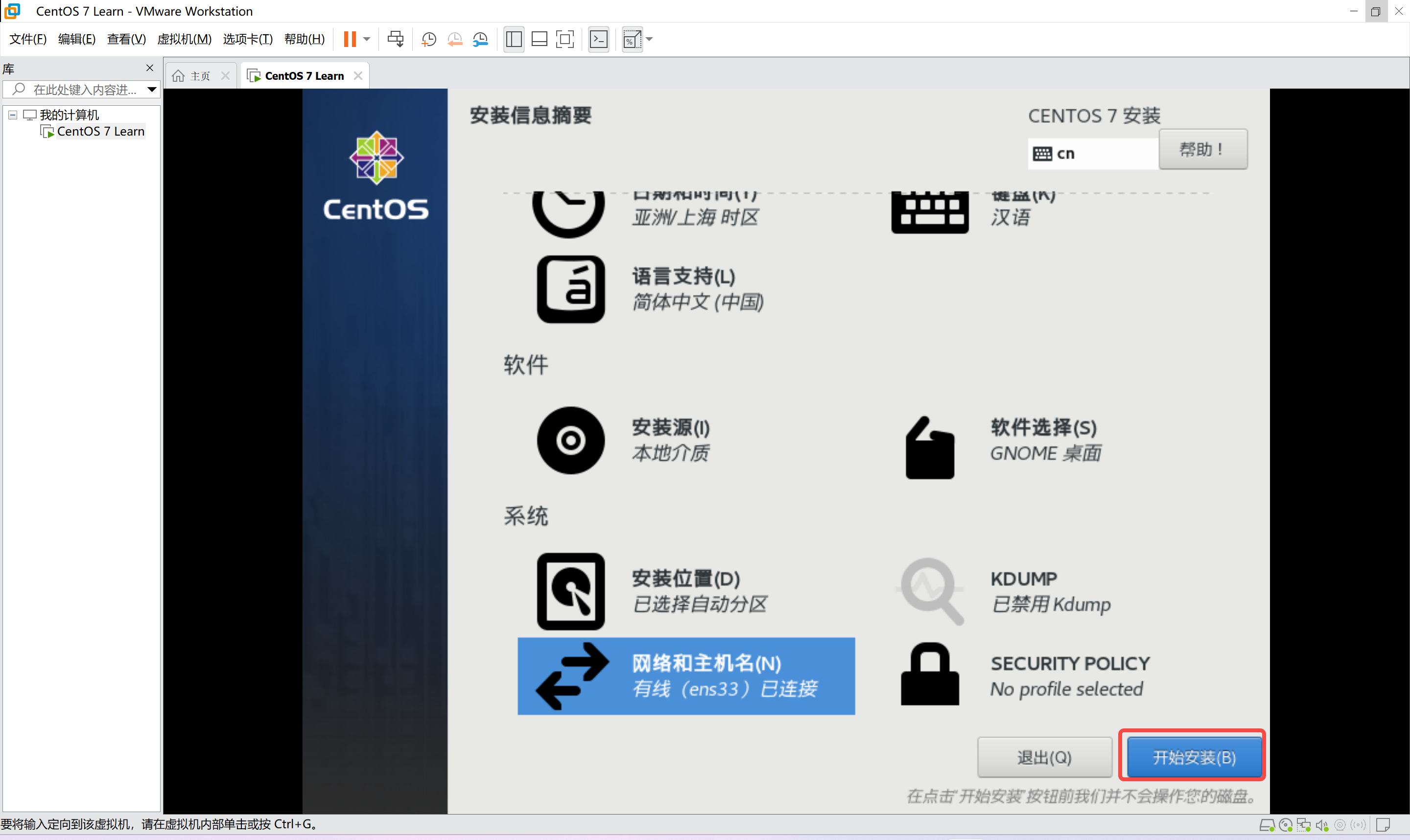Select CentOS 7 Learn in library tree
Image resolution: width=1410 pixels, height=840 pixels.
tap(101, 131)
